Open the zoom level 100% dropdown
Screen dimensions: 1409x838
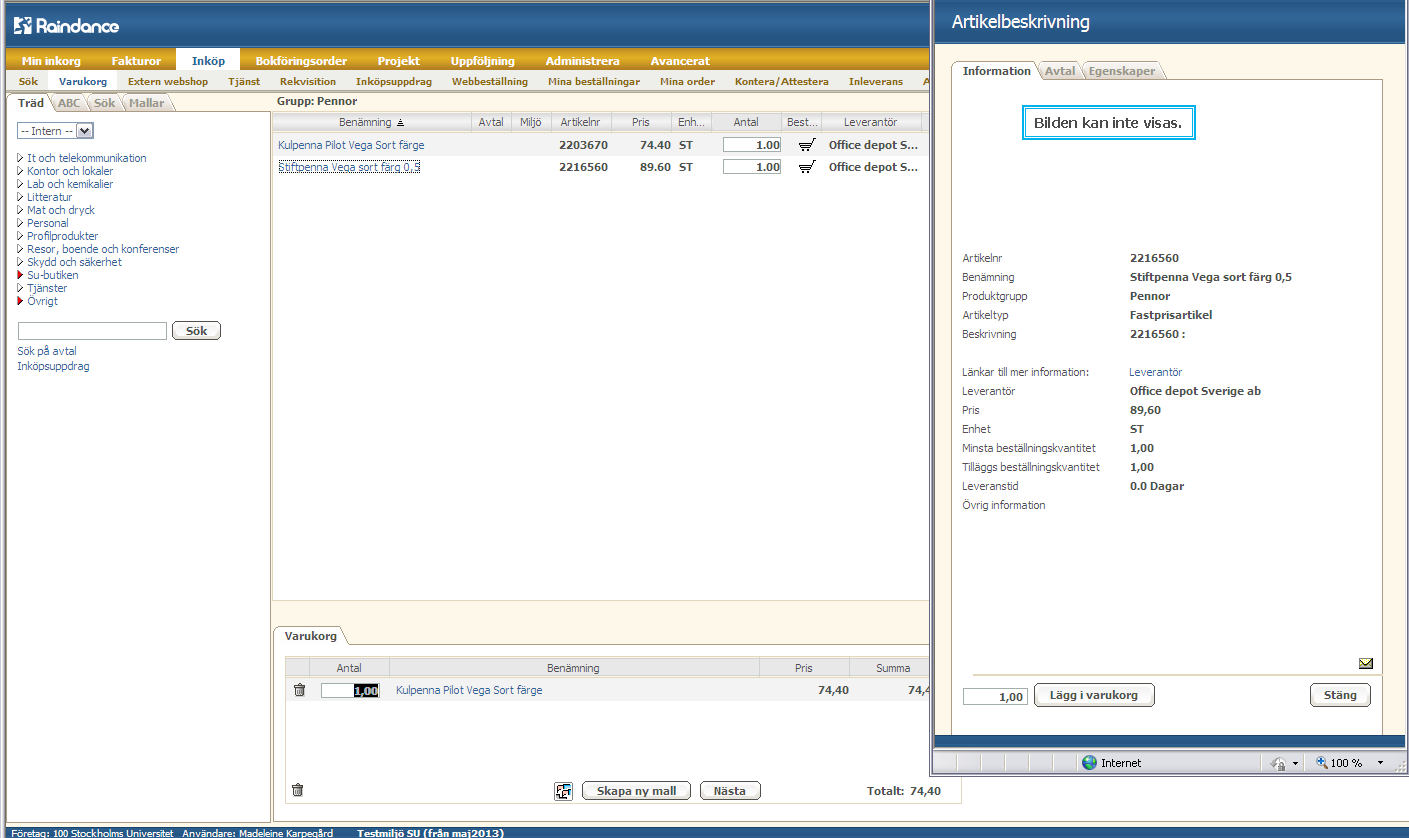(1380, 763)
